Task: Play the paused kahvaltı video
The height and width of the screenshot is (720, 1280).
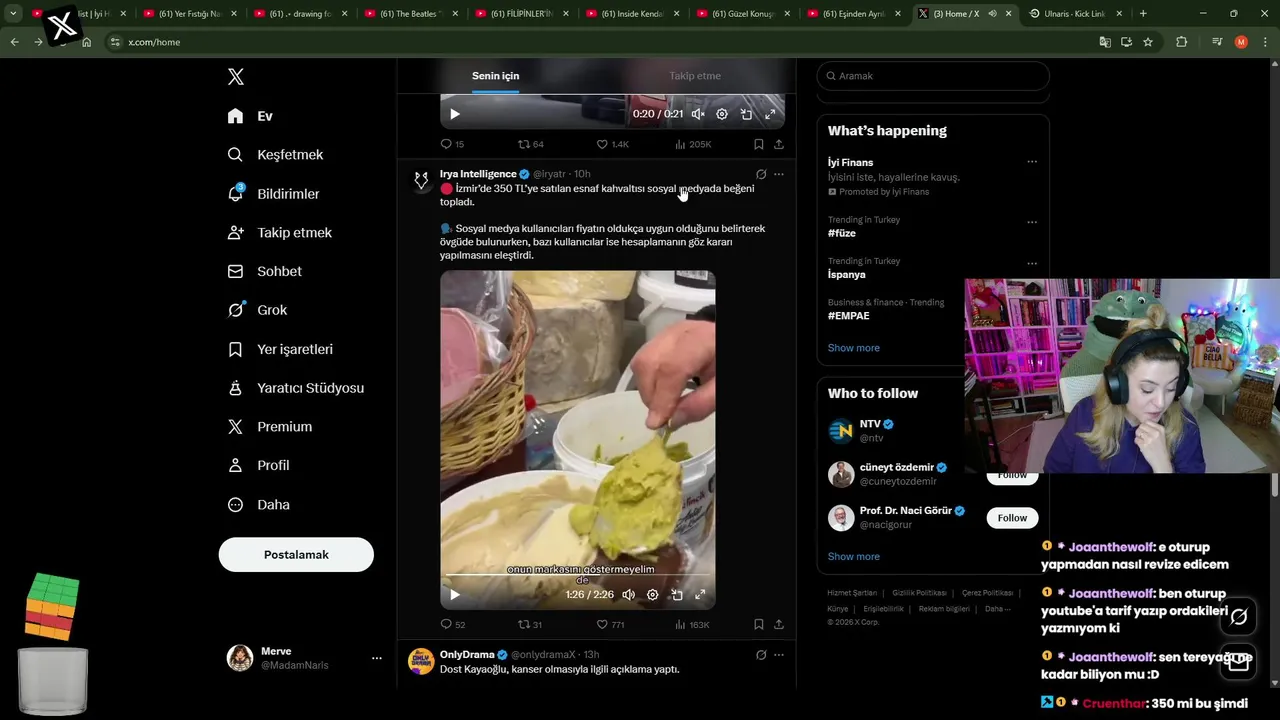Action: tap(454, 595)
